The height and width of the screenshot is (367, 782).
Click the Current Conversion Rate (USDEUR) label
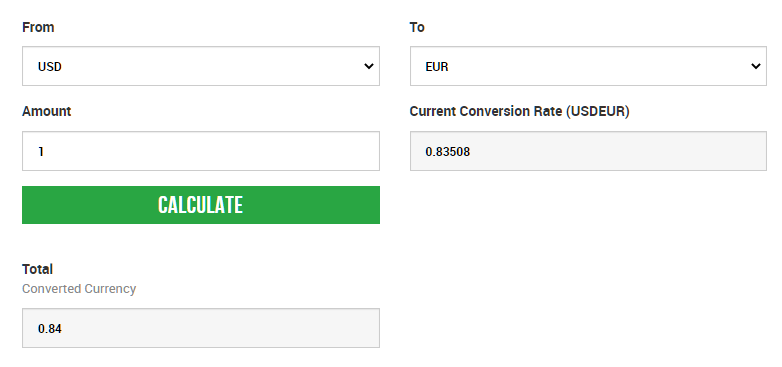tap(519, 111)
